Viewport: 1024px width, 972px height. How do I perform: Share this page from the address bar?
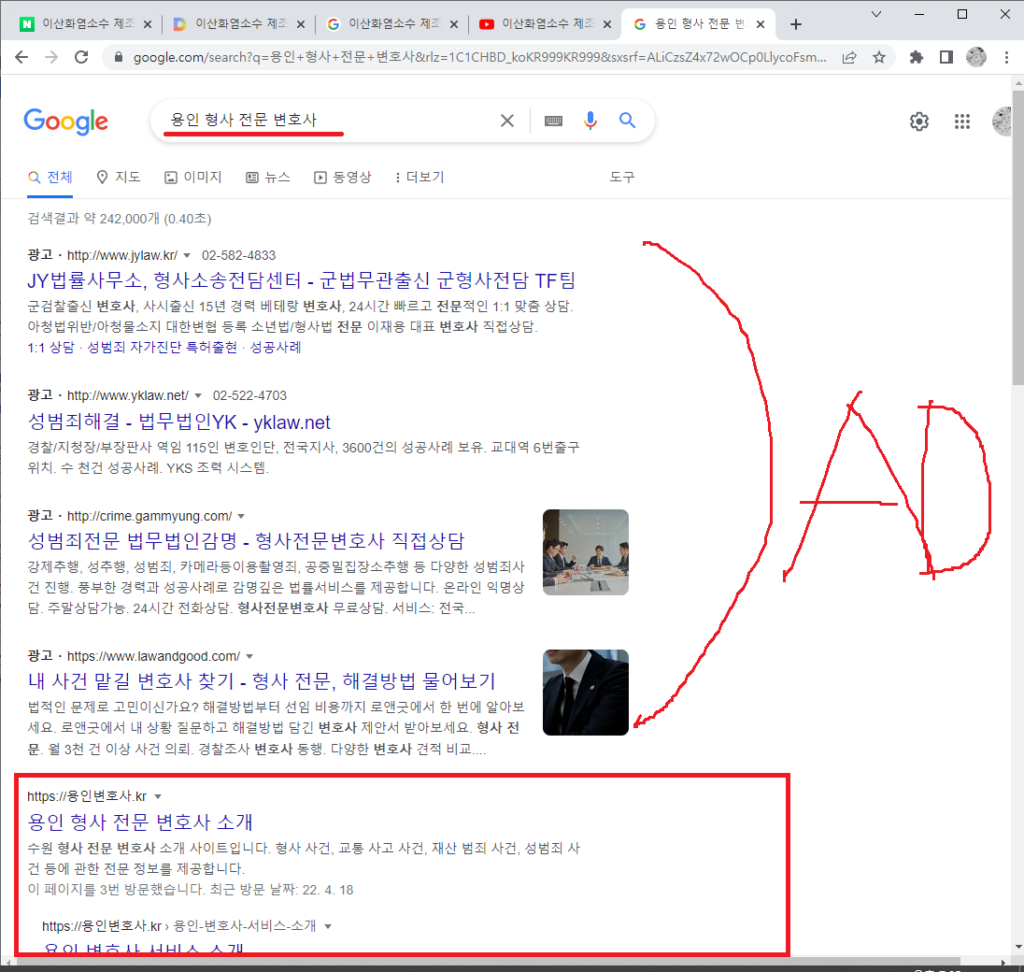coord(849,57)
